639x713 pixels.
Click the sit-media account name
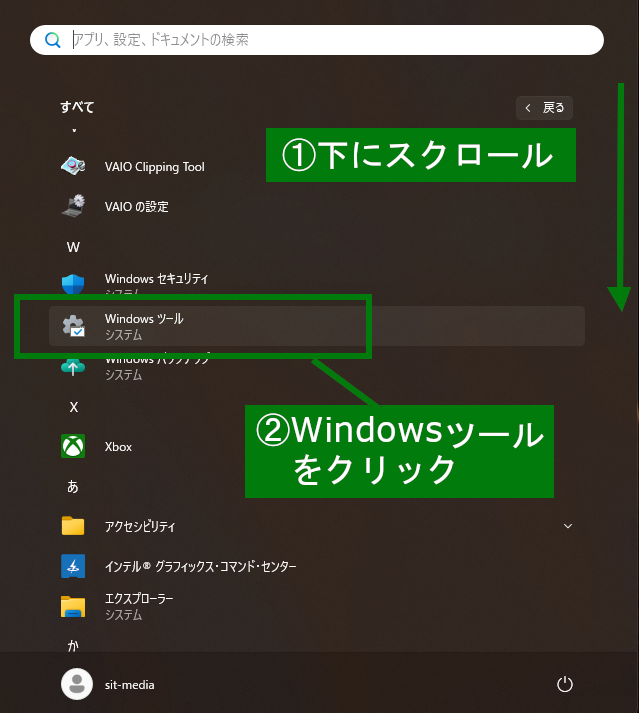click(x=130, y=684)
